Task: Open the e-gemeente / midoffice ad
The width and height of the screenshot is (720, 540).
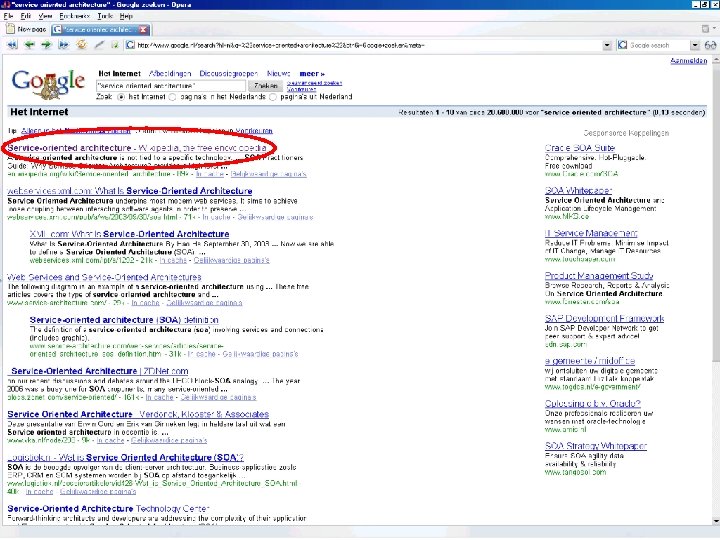Action: click(x=590, y=361)
